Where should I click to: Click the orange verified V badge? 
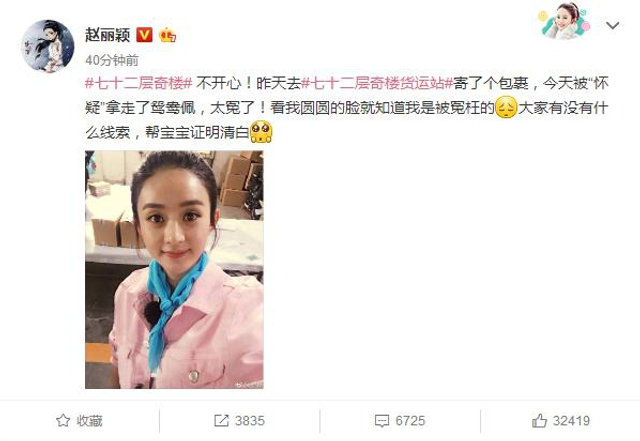point(144,35)
